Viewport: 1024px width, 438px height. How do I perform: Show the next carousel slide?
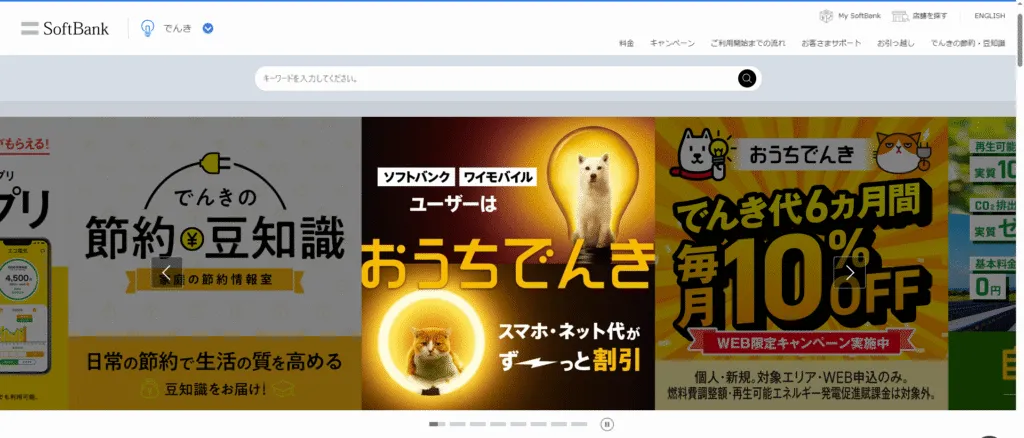(849, 272)
